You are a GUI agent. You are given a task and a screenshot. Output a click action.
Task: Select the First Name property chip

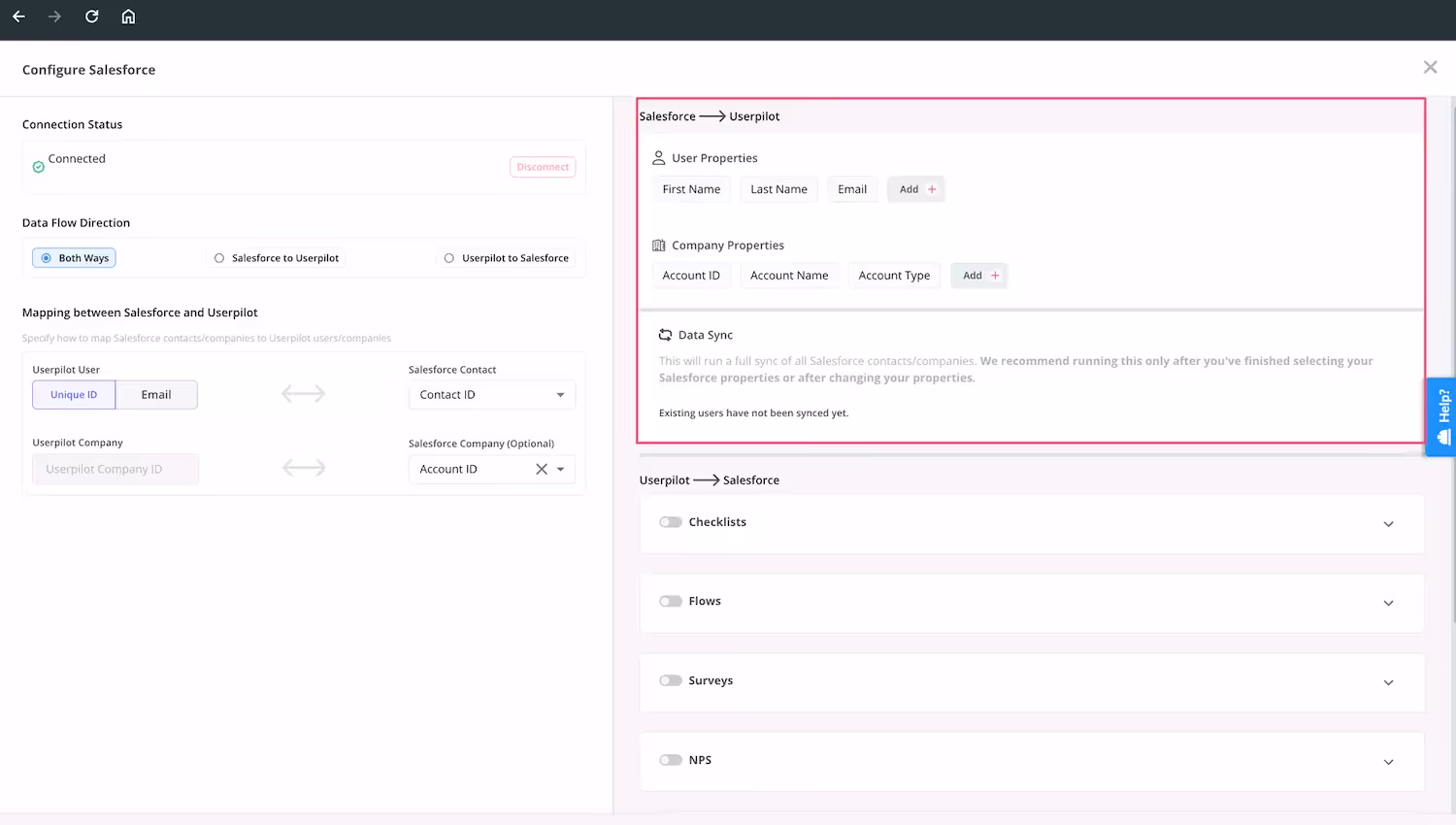[x=691, y=189]
